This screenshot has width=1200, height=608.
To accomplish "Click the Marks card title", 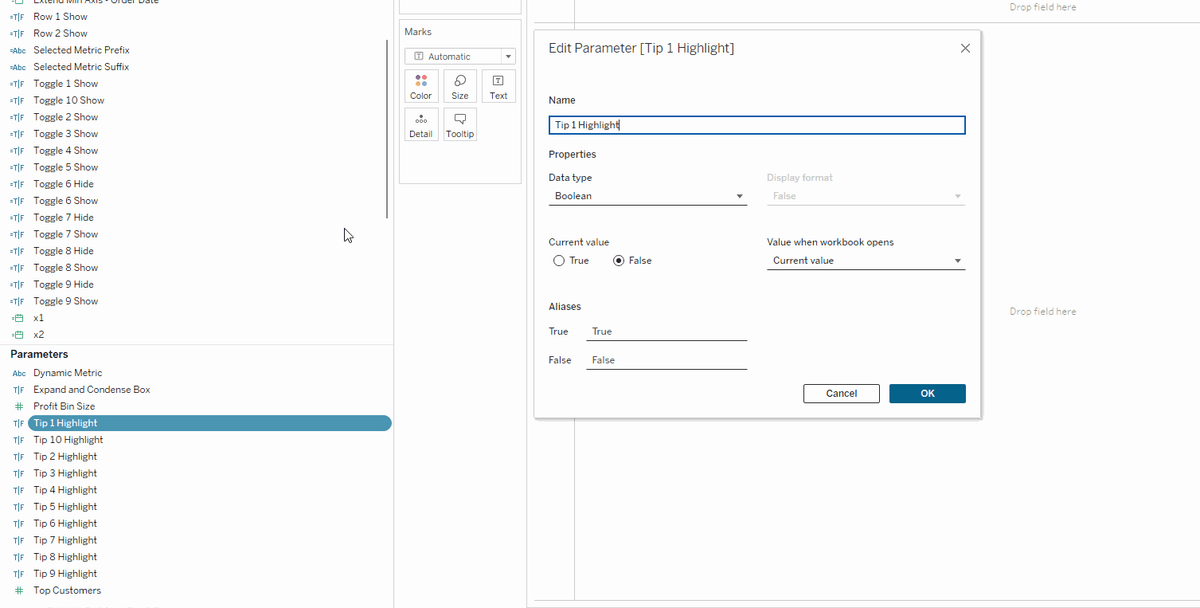I will coord(418,32).
